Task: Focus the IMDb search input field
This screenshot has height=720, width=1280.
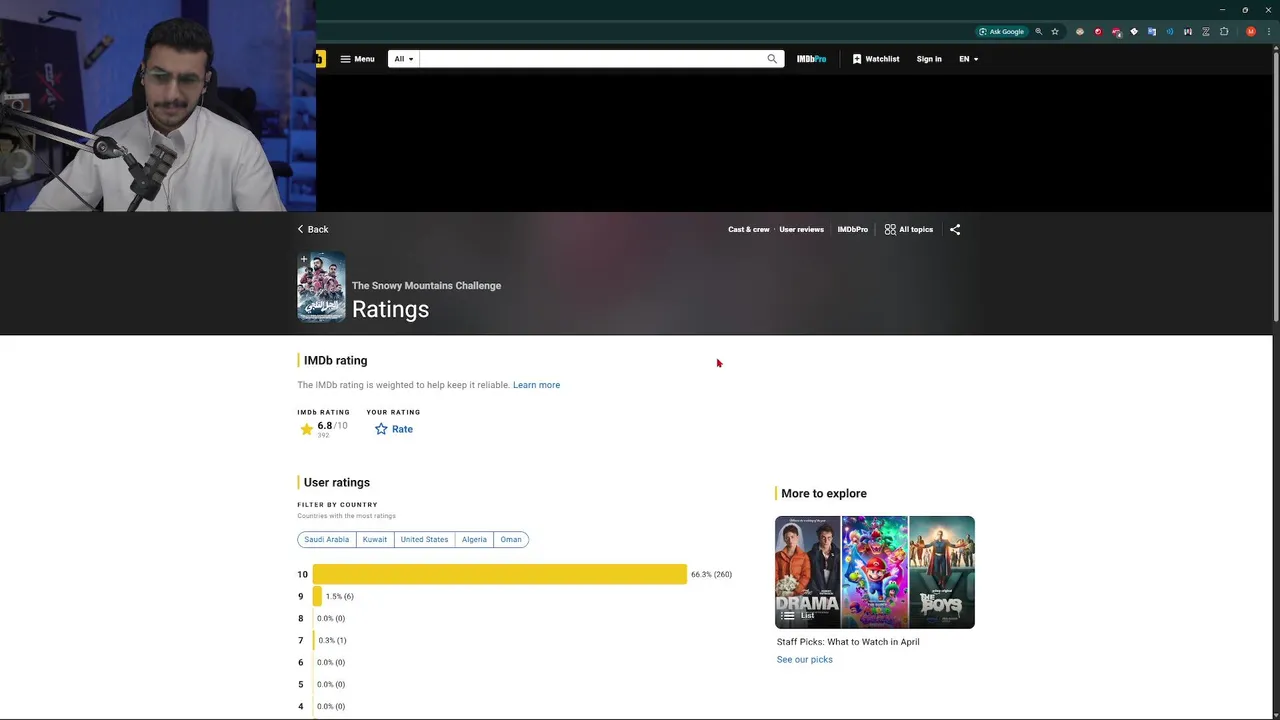Action: [x=591, y=59]
